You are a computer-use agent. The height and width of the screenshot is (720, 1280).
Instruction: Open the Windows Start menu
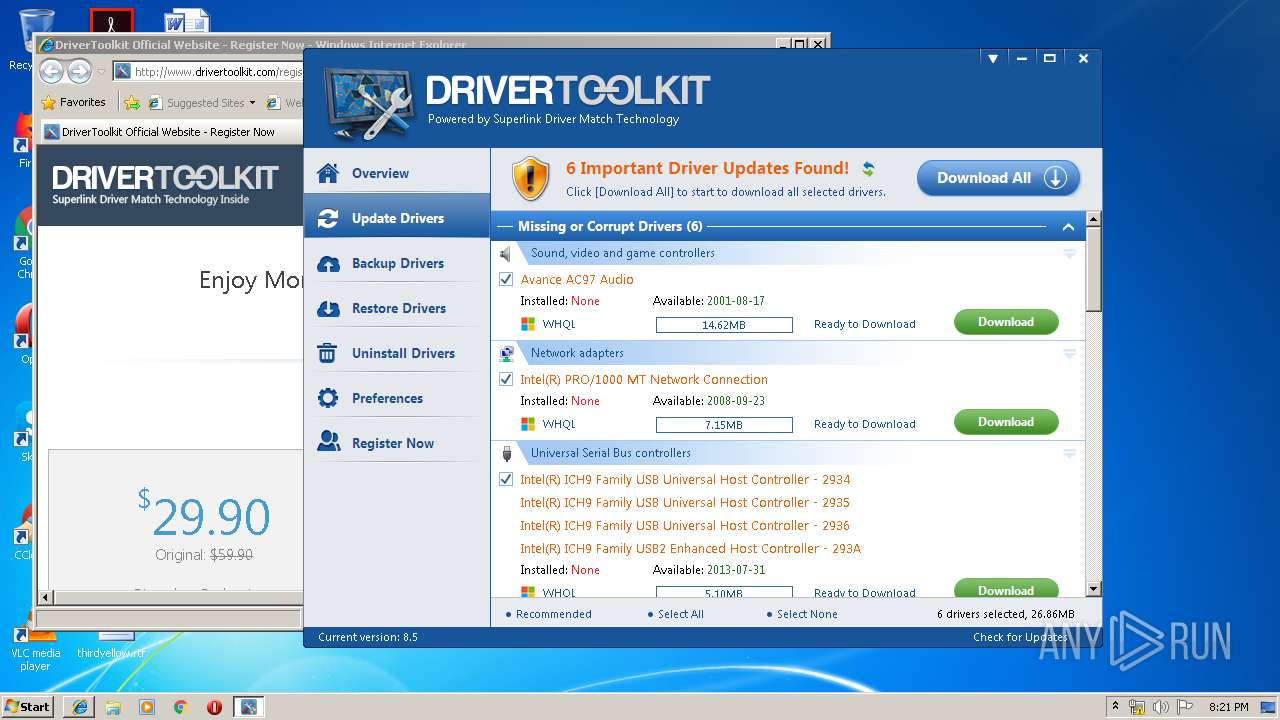point(27,706)
